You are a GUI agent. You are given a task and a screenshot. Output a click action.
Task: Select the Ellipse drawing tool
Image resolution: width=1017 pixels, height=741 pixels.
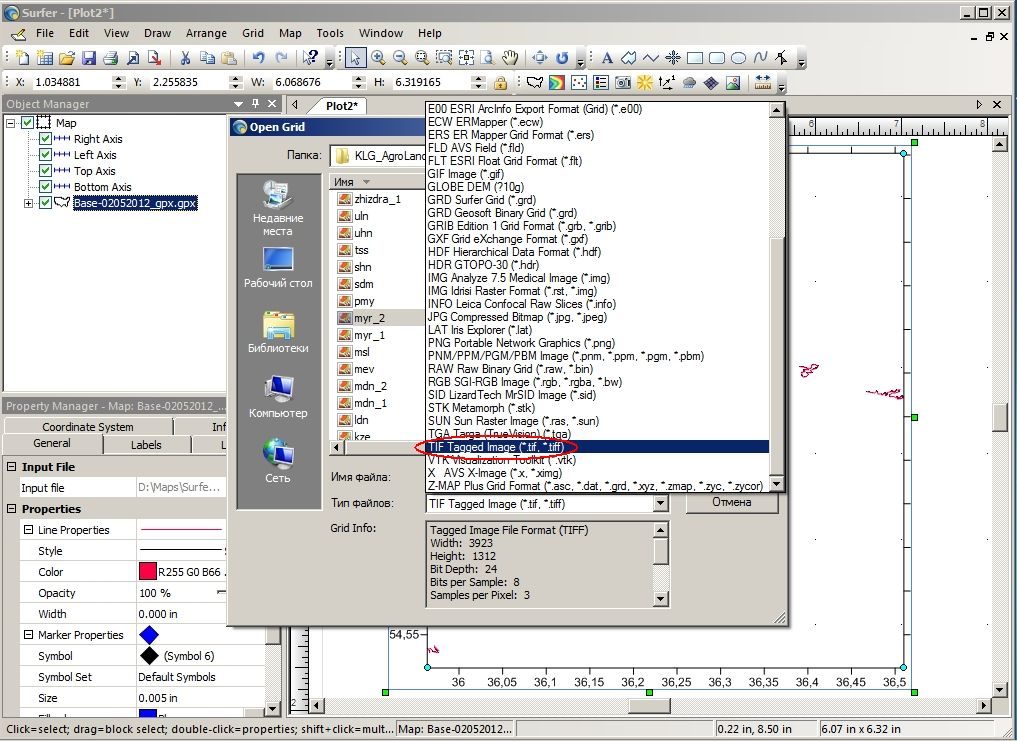[738, 58]
